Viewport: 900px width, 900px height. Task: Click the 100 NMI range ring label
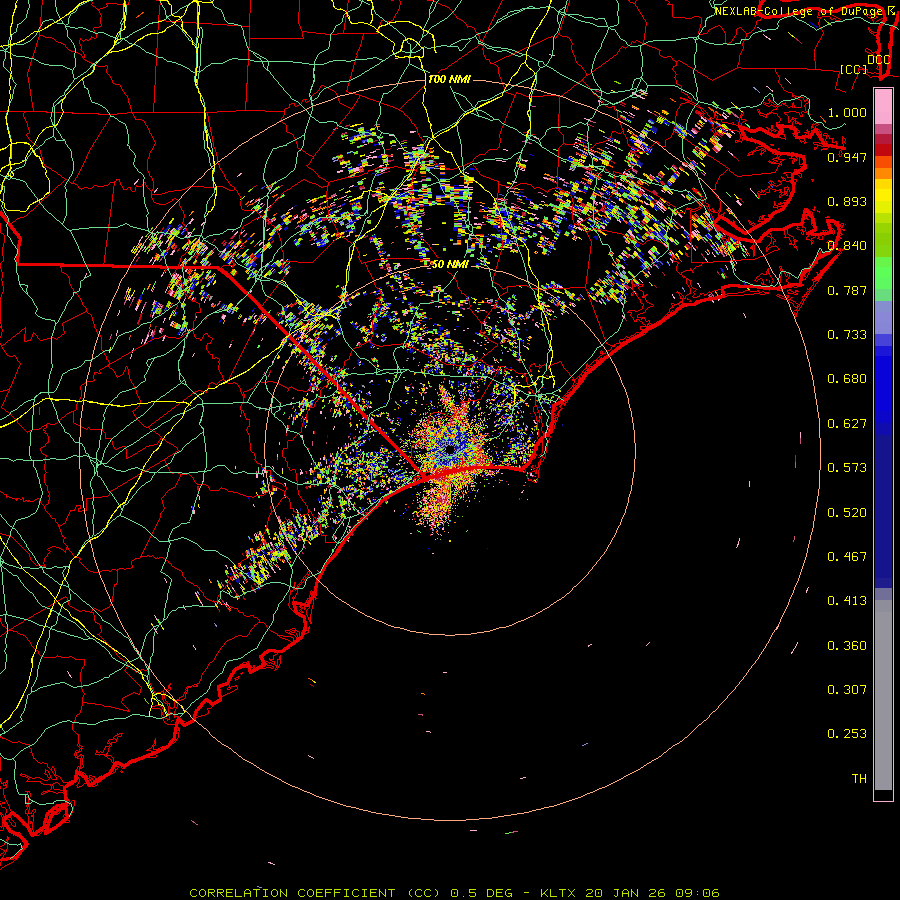449,79
